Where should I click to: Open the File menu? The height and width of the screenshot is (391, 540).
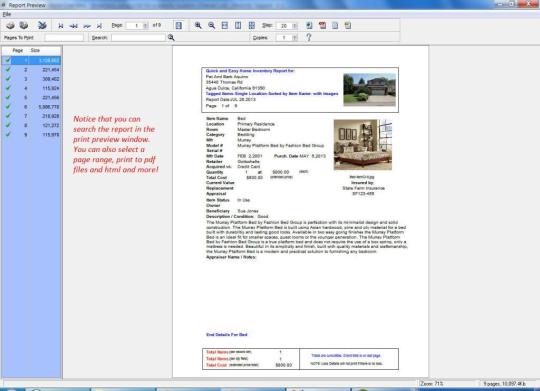coord(7,14)
